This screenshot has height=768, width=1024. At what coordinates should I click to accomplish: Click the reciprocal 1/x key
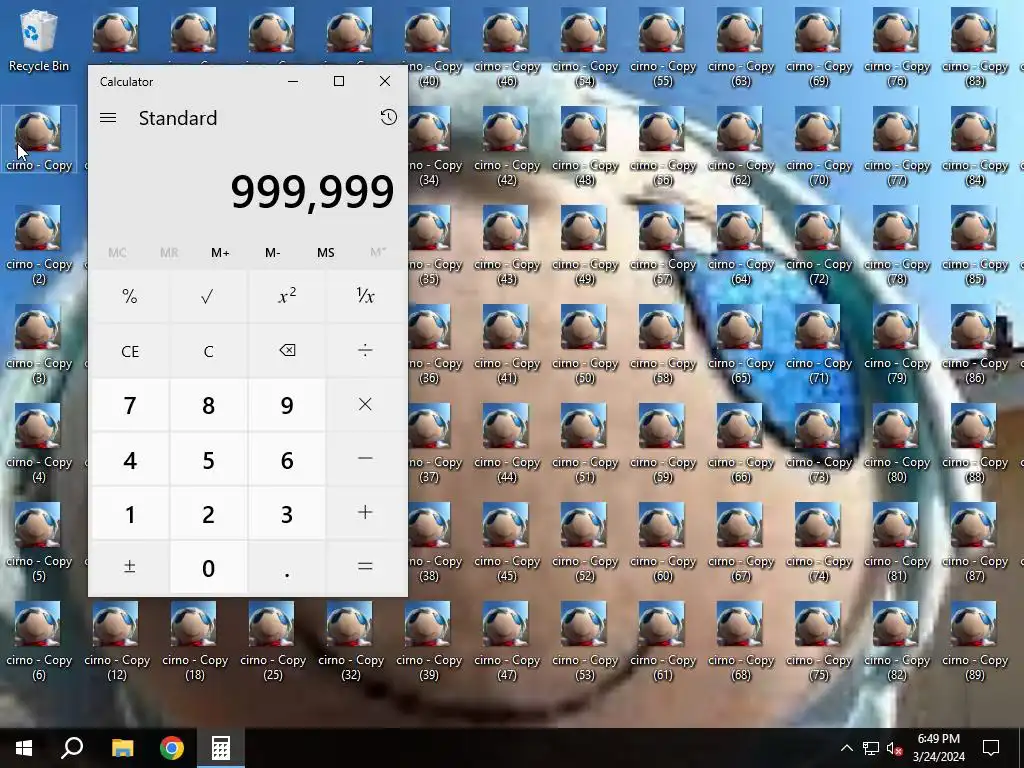(365, 297)
